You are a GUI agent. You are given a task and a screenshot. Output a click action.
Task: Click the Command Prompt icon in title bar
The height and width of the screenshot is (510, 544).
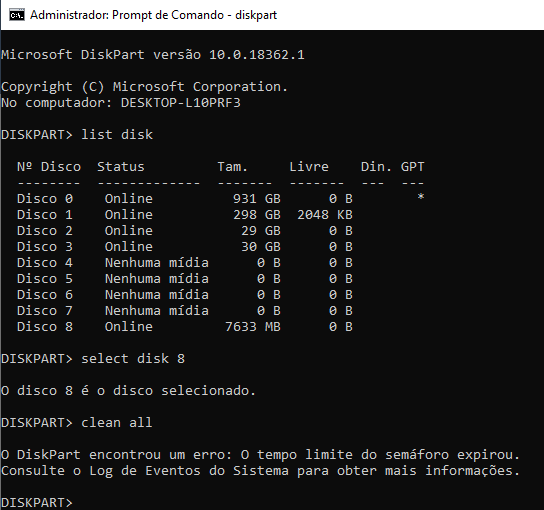pos(17,15)
